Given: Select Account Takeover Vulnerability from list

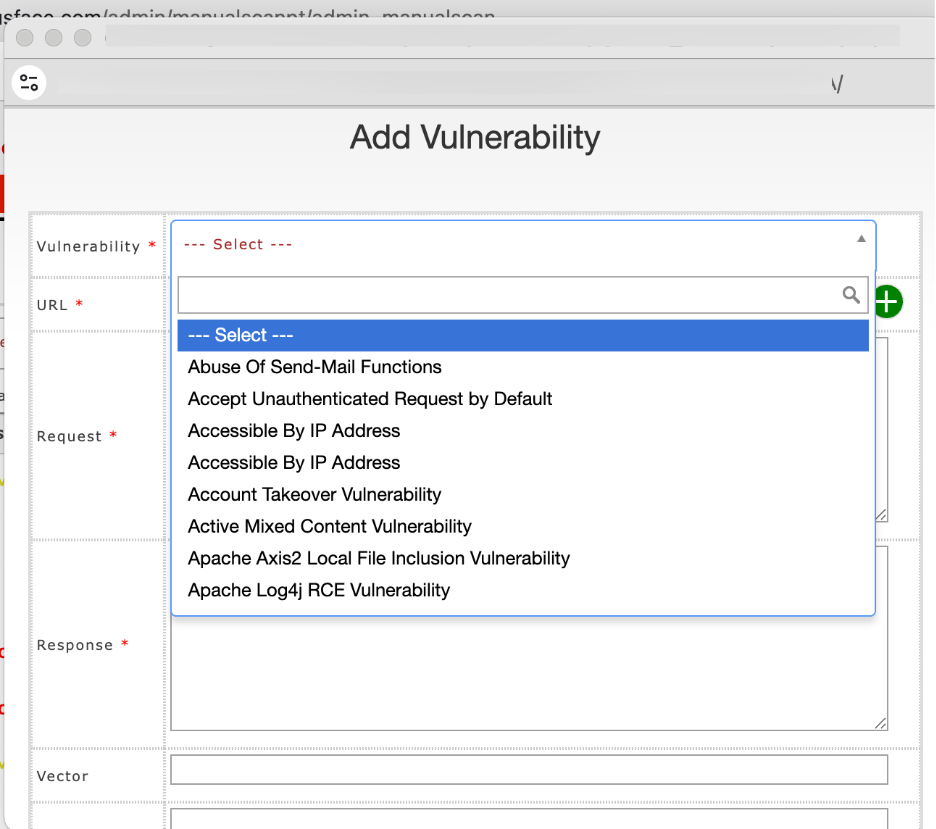Looking at the screenshot, I should (314, 495).
